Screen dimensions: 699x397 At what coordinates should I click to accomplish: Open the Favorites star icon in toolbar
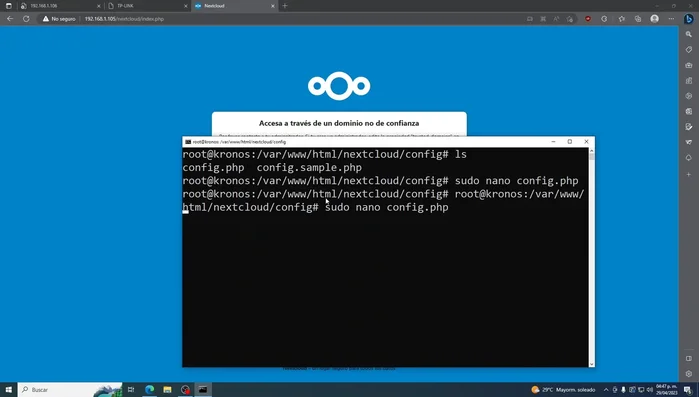621,19
